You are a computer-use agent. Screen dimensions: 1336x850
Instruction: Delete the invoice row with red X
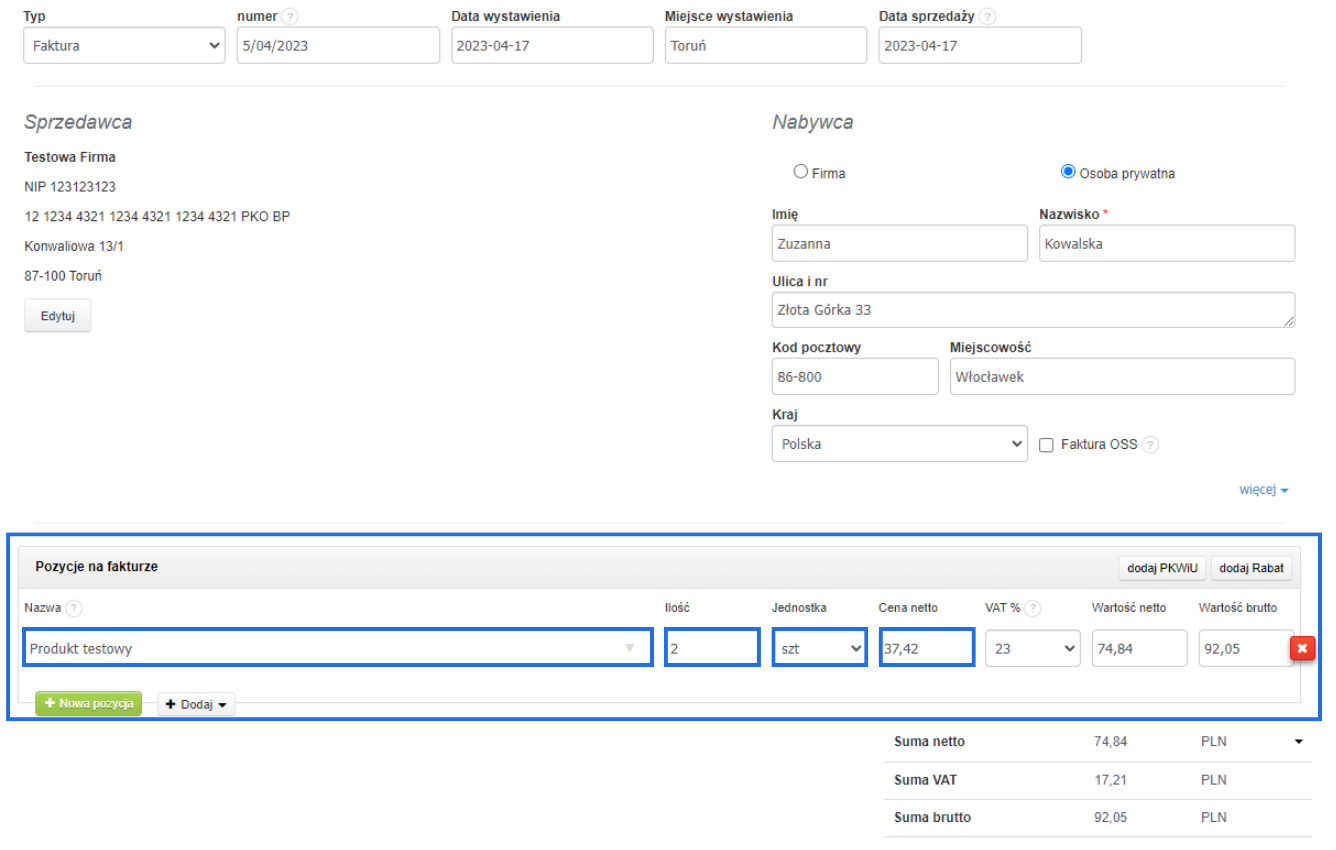pos(1302,648)
